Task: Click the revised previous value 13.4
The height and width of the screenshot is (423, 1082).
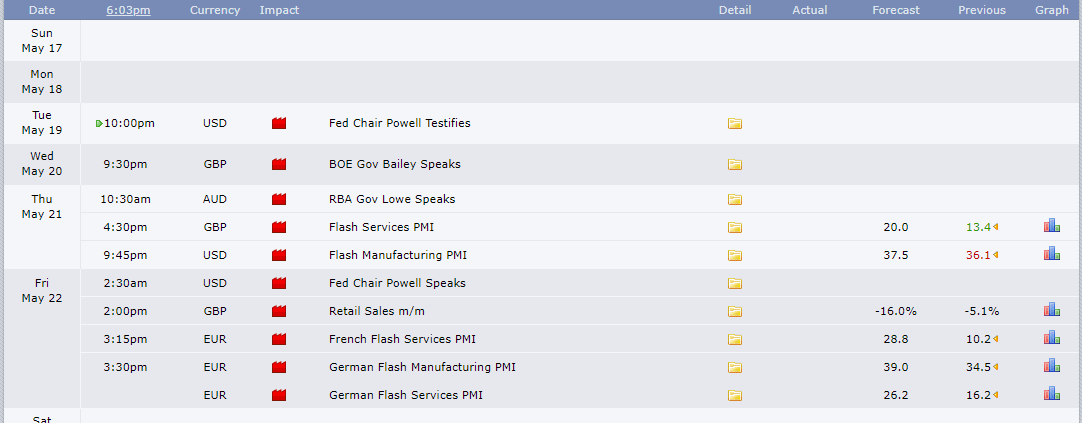Action: tap(977, 227)
